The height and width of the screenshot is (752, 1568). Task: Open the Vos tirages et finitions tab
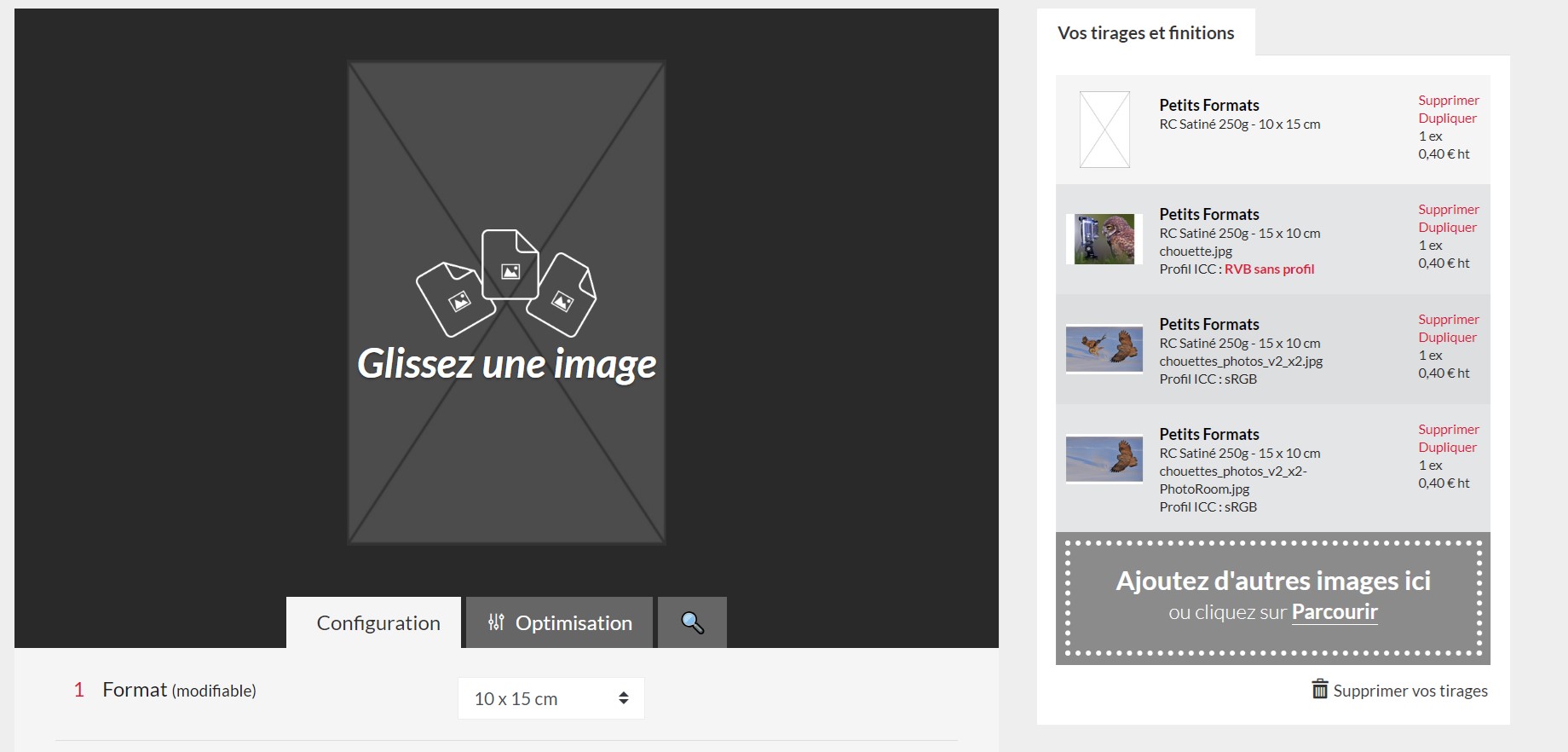coord(1145,33)
